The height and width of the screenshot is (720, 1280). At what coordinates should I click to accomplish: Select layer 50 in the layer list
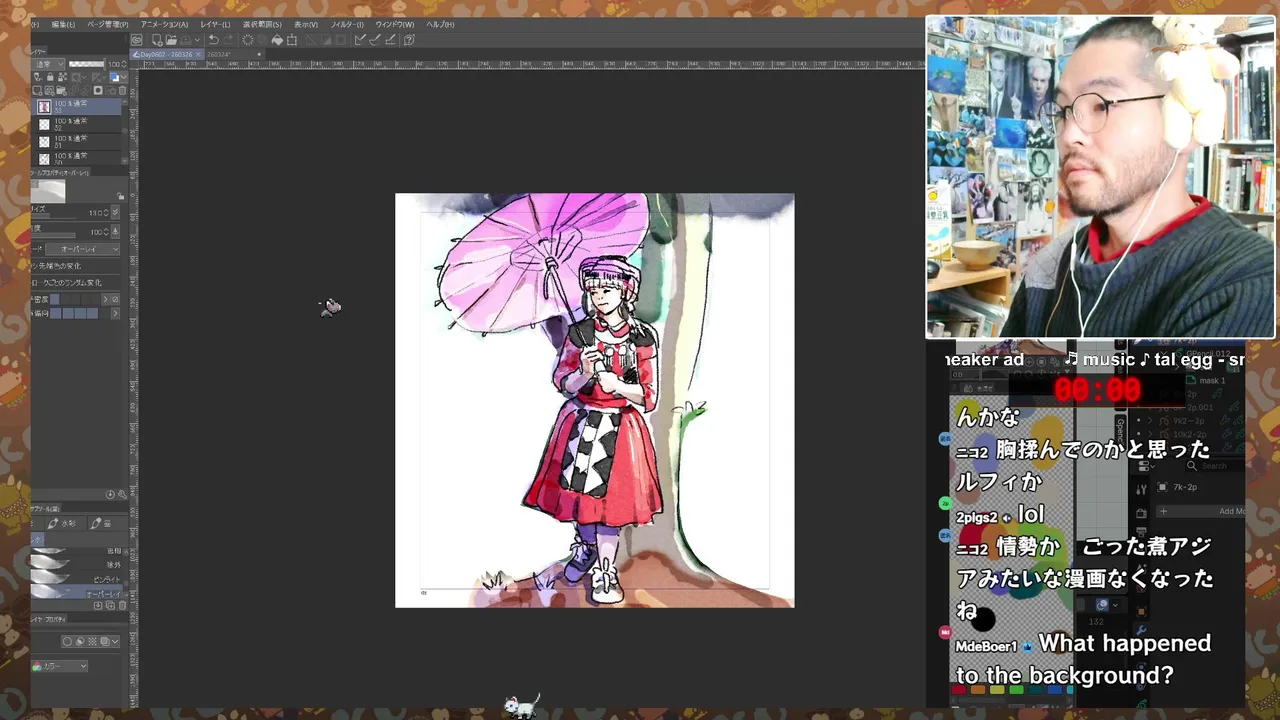[77, 159]
